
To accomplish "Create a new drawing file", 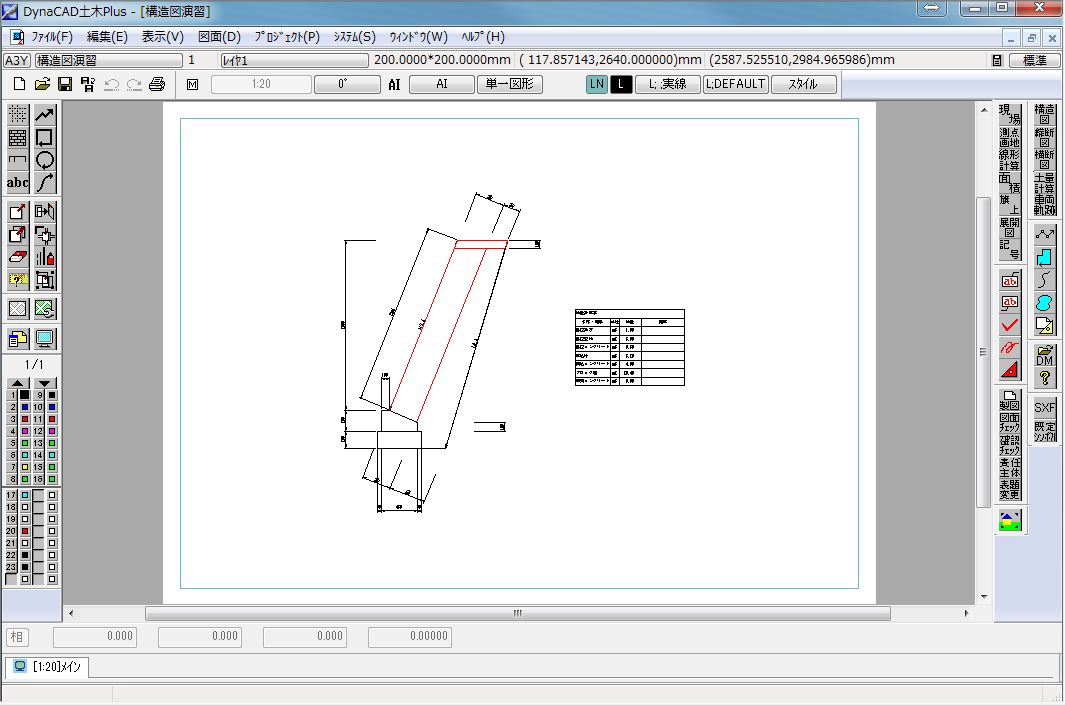I will point(20,84).
